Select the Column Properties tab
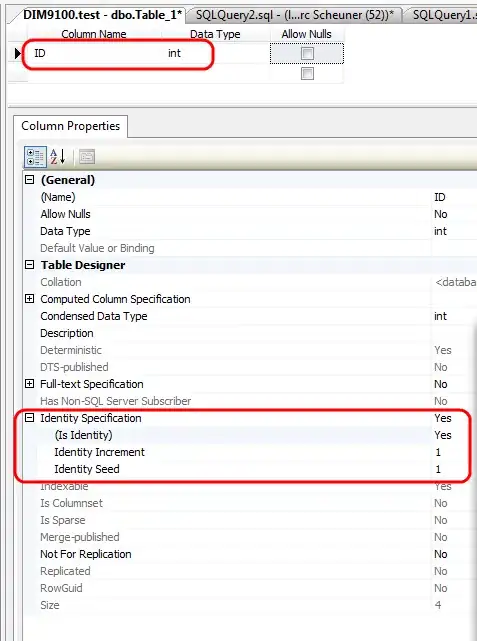477x641 pixels. [x=70, y=126]
